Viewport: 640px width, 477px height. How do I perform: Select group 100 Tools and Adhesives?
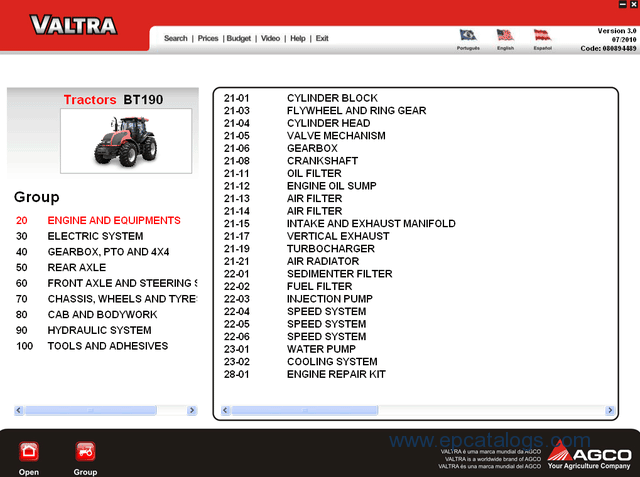92,346
